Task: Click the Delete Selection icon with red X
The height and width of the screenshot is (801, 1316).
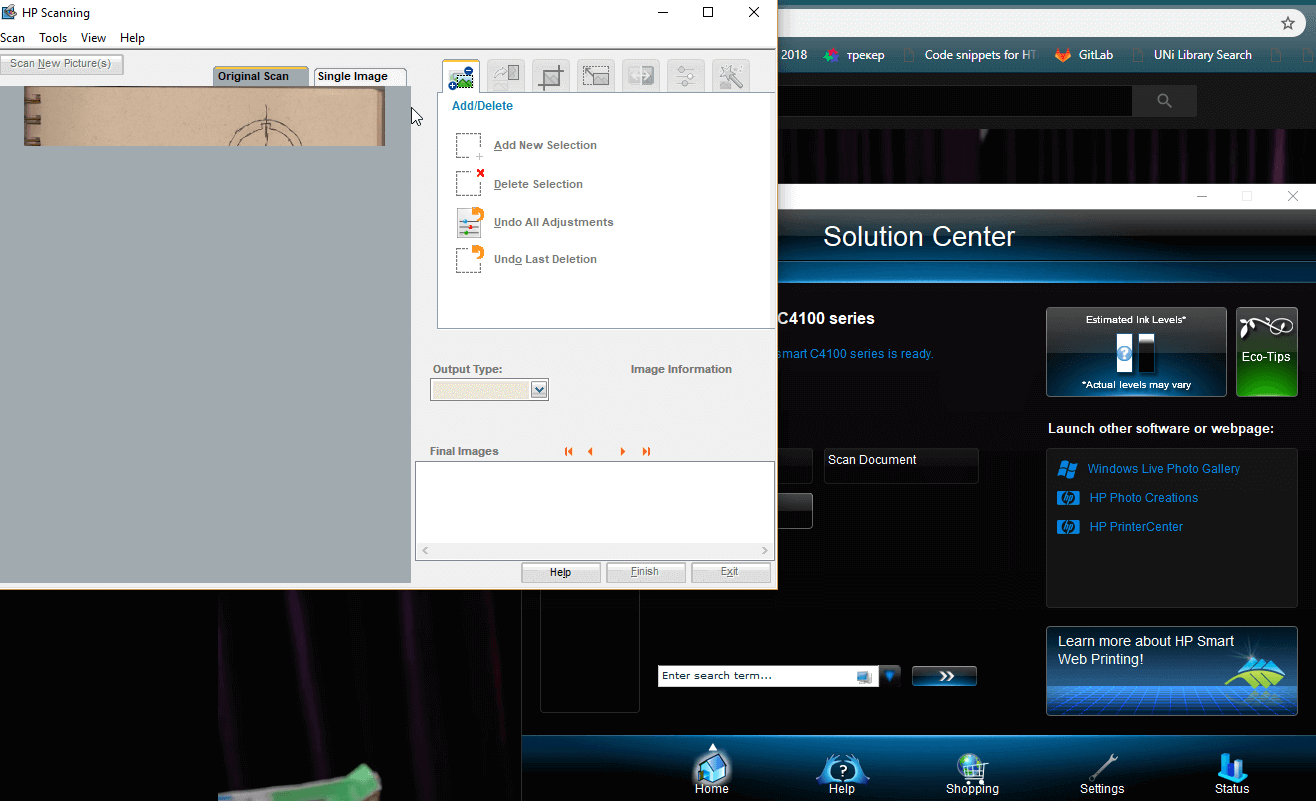Action: pyautogui.click(x=469, y=183)
